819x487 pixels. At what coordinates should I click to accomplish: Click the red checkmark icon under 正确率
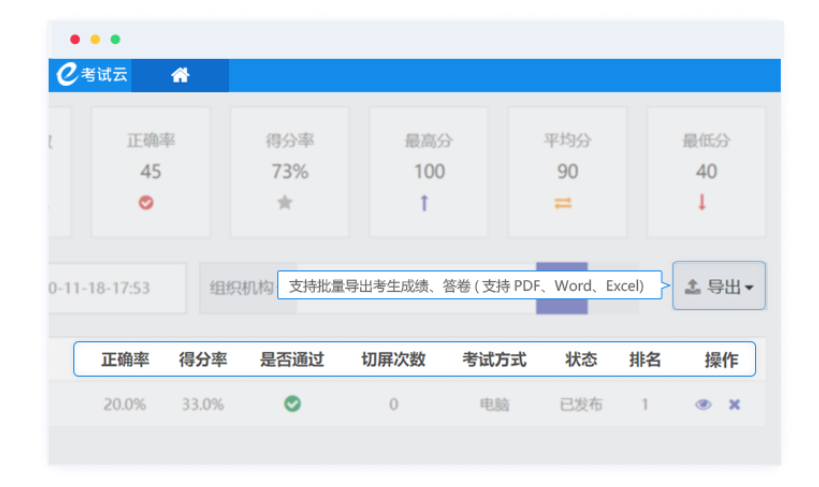[x=147, y=203]
